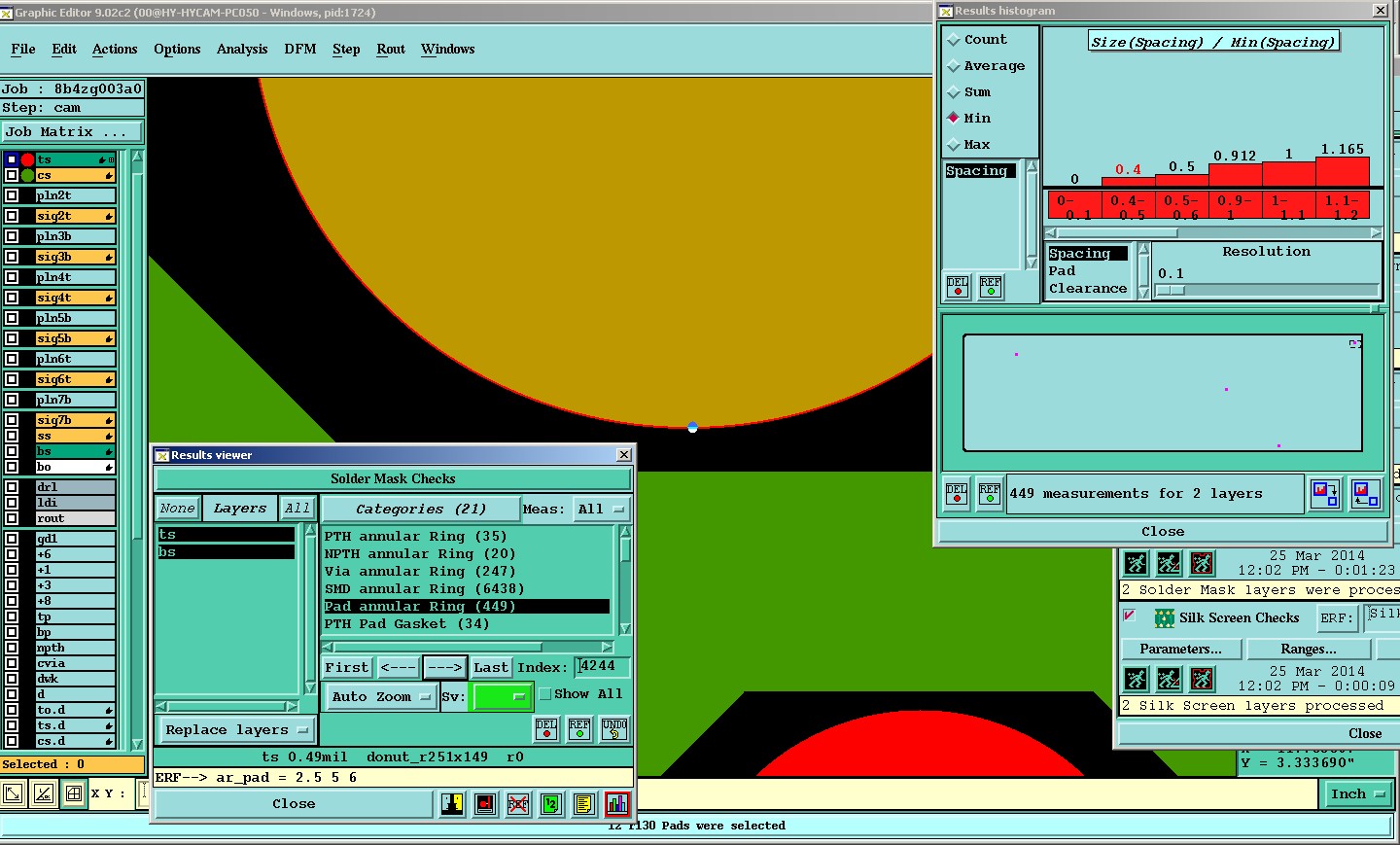This screenshot has height=845, width=1400.
Task: Open the Inch units dropdown
Action: [x=1357, y=794]
